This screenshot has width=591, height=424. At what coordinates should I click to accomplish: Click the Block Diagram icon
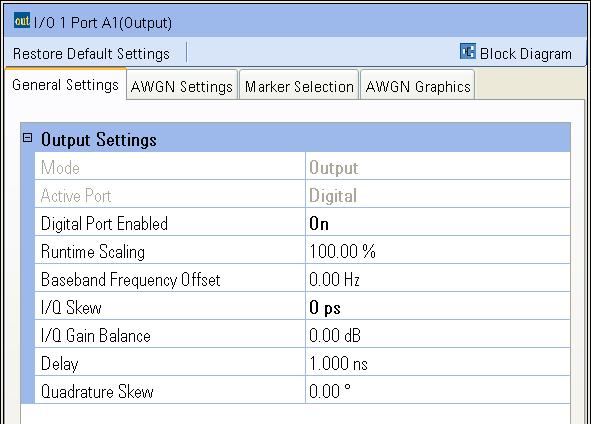468,51
